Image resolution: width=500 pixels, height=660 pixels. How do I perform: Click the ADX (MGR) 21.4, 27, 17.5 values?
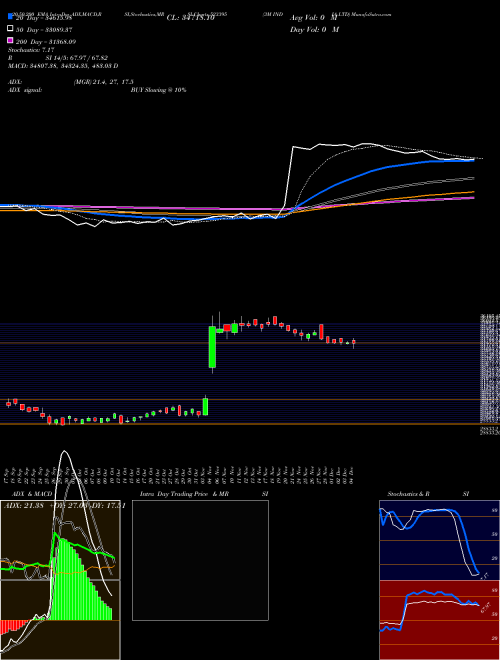[x=104, y=82]
